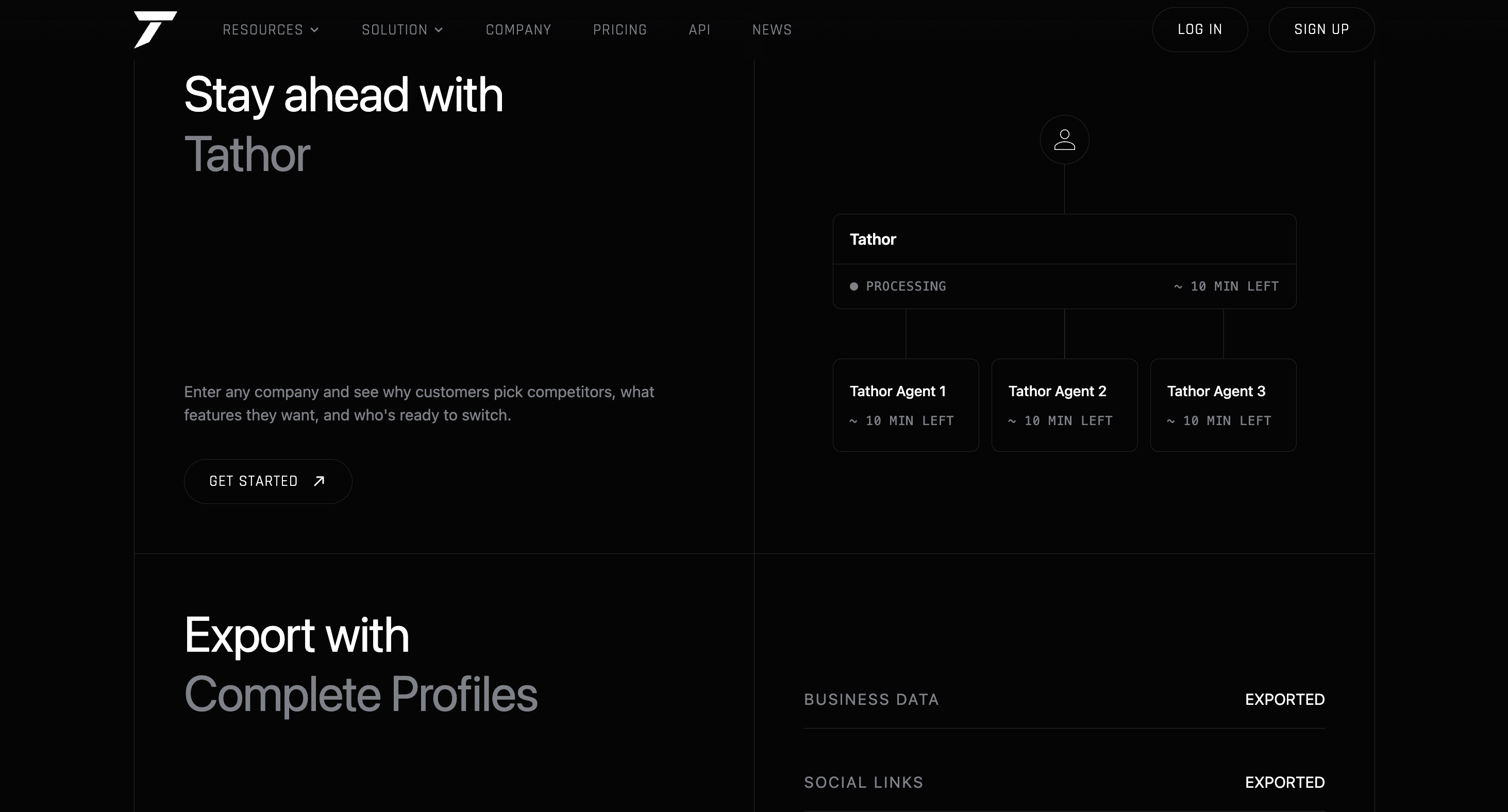Click the PROCESSING status text

pyautogui.click(x=906, y=286)
